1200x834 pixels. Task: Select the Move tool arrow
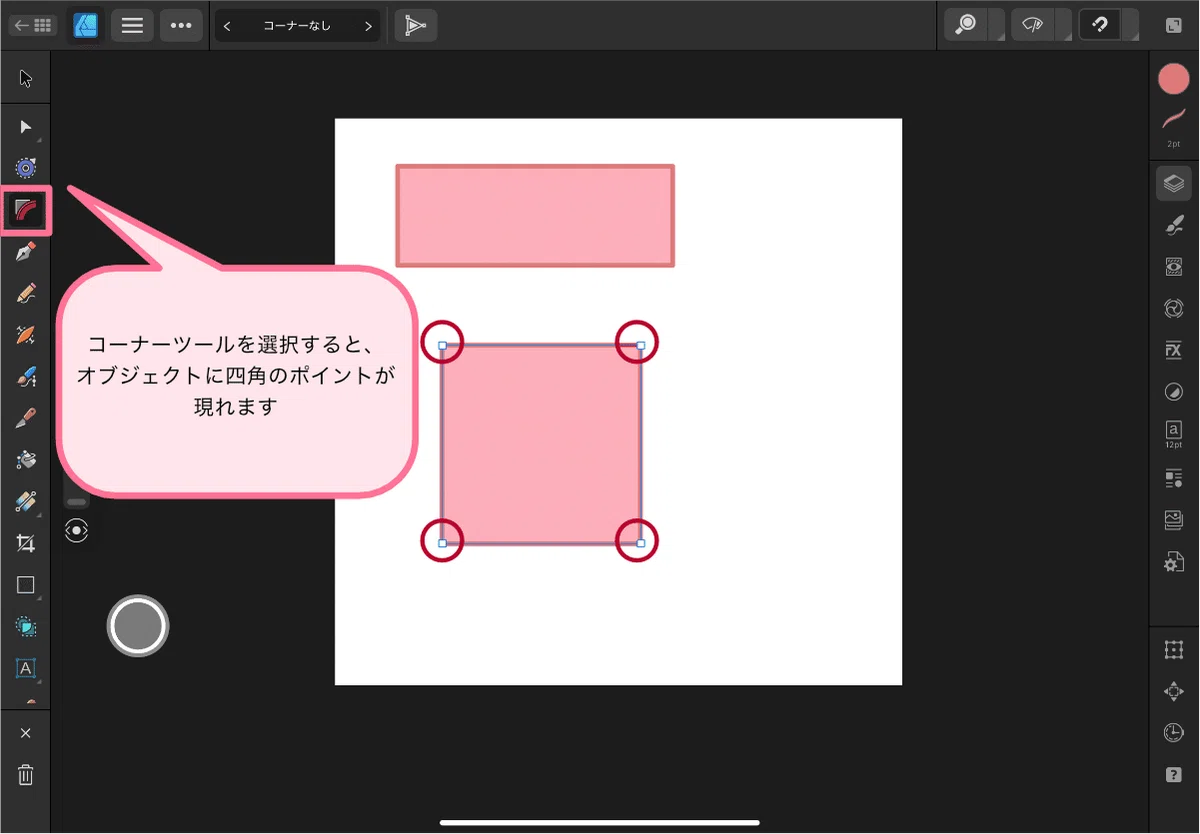[x=26, y=79]
